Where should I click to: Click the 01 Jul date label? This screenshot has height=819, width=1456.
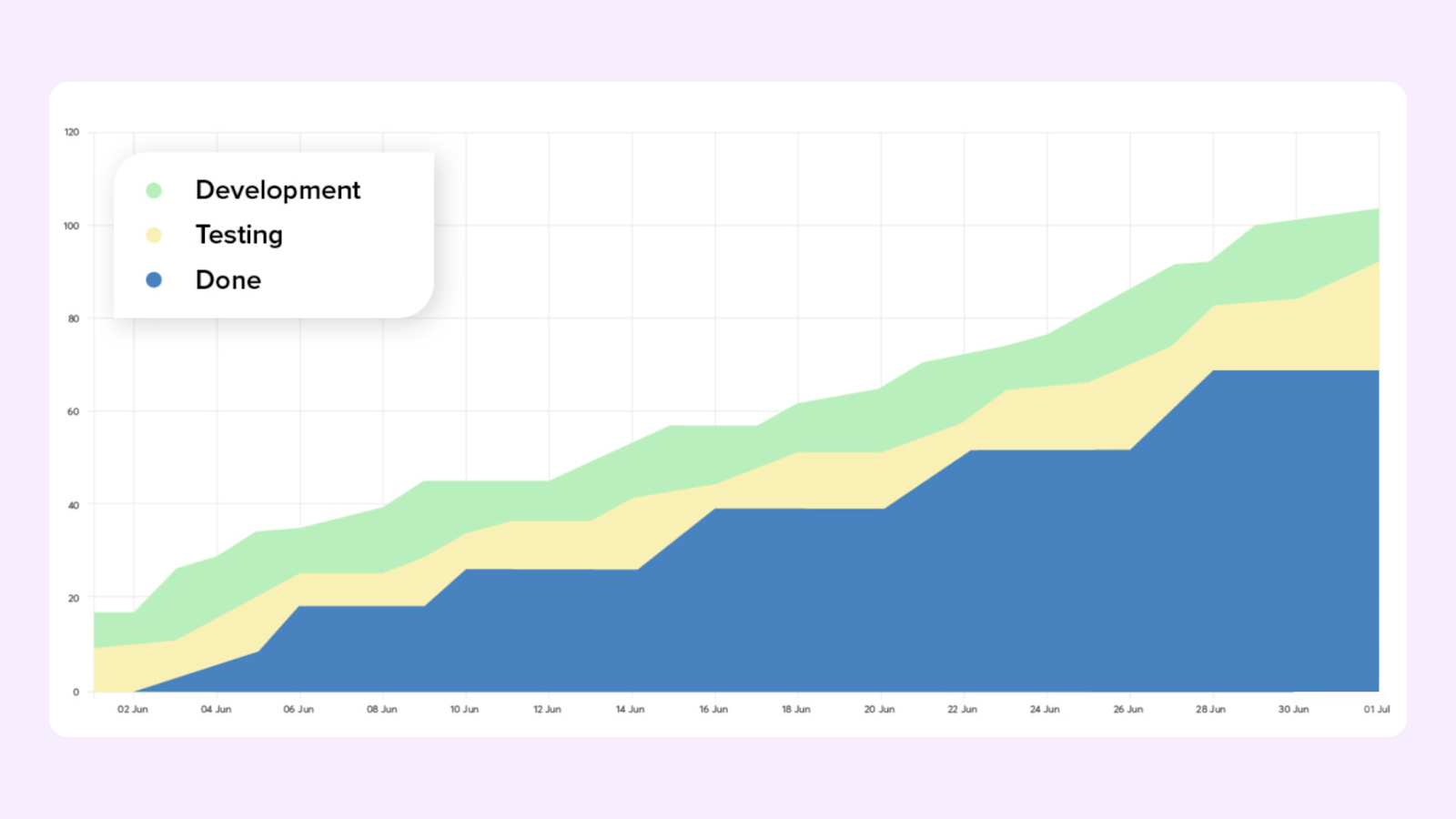(x=1376, y=709)
